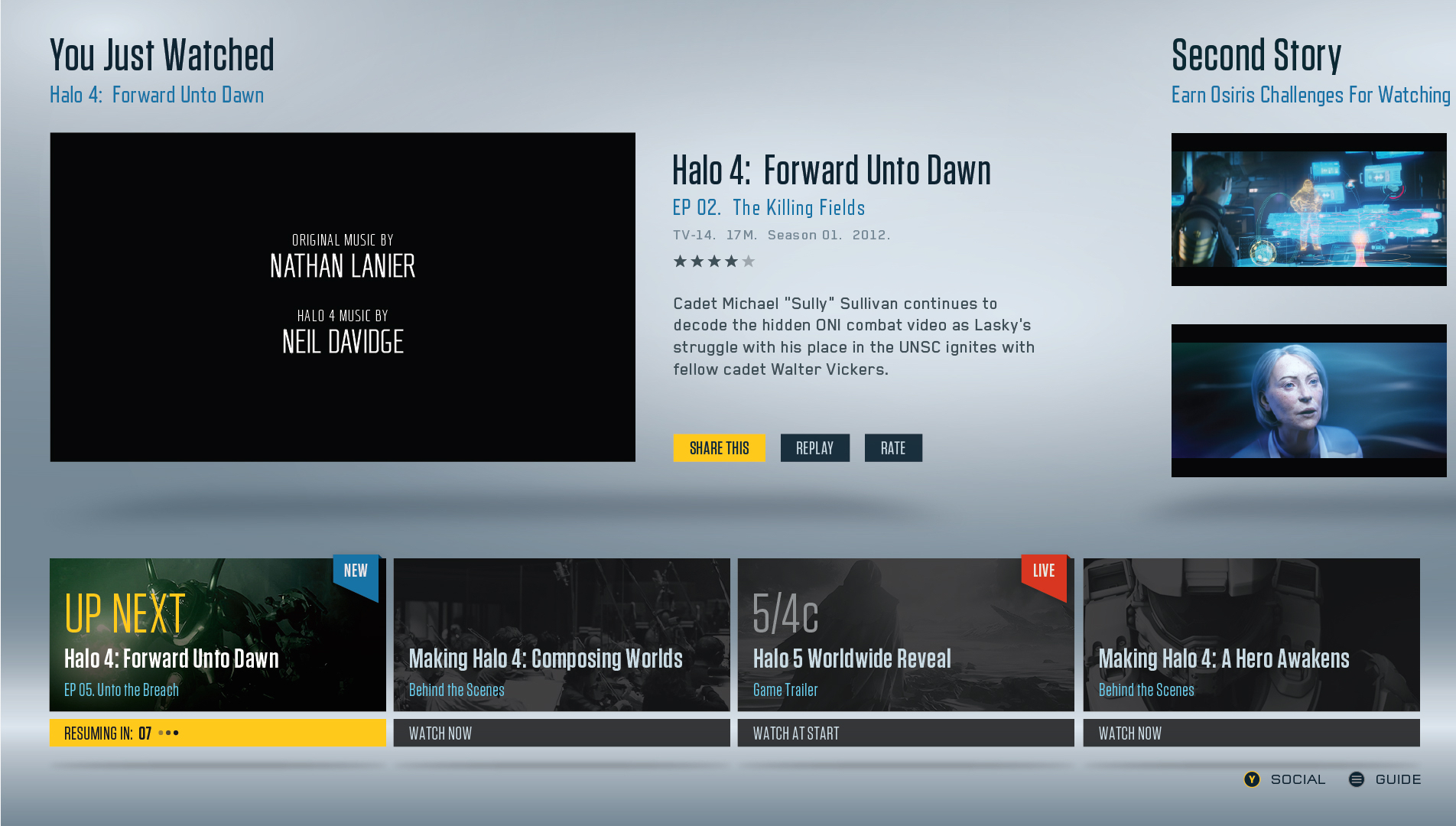The image size is (1456, 826).
Task: Click the Share This button
Action: click(719, 448)
